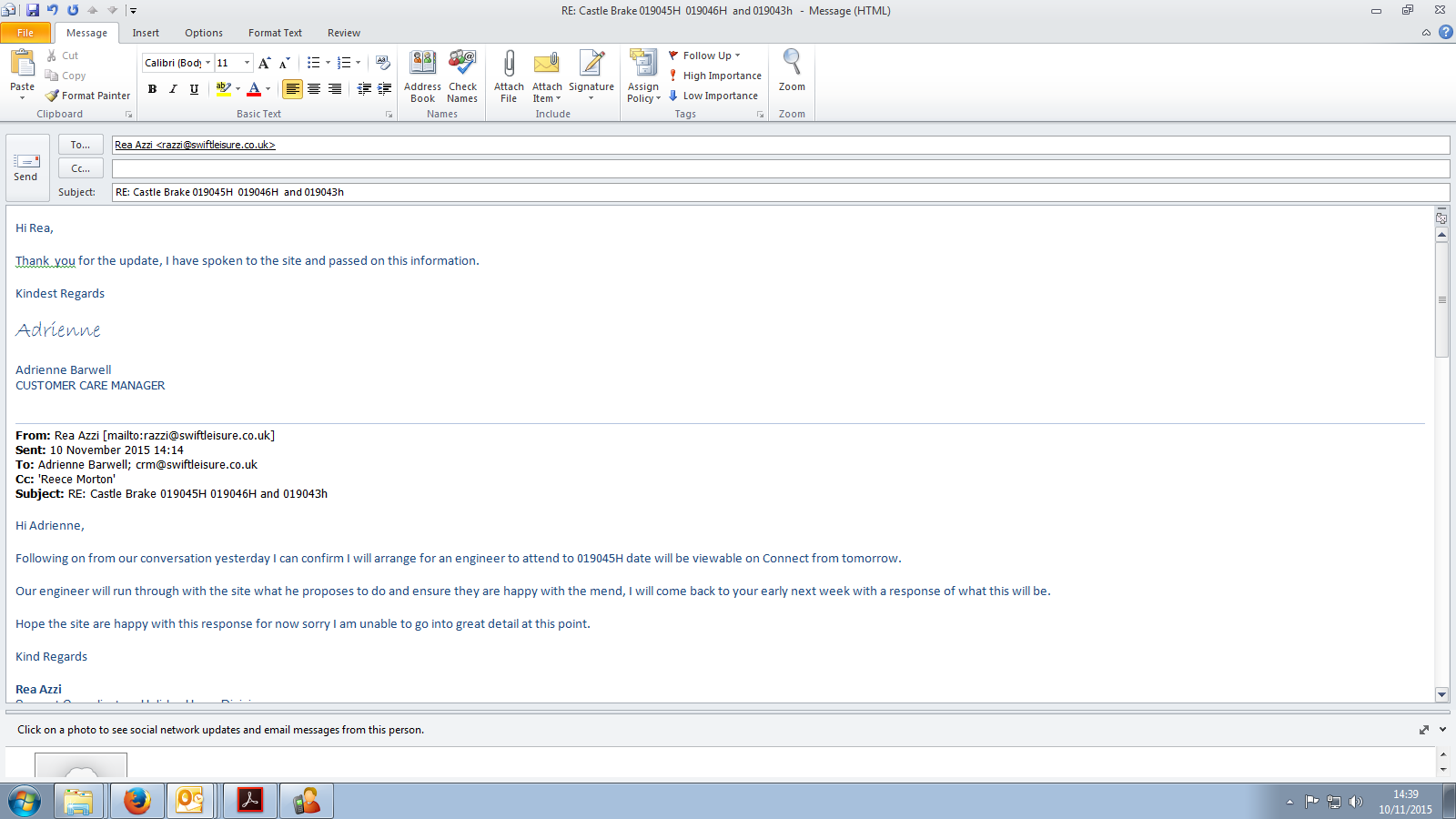Center the paragraph text
The image size is (1456, 819).
pyautogui.click(x=314, y=88)
